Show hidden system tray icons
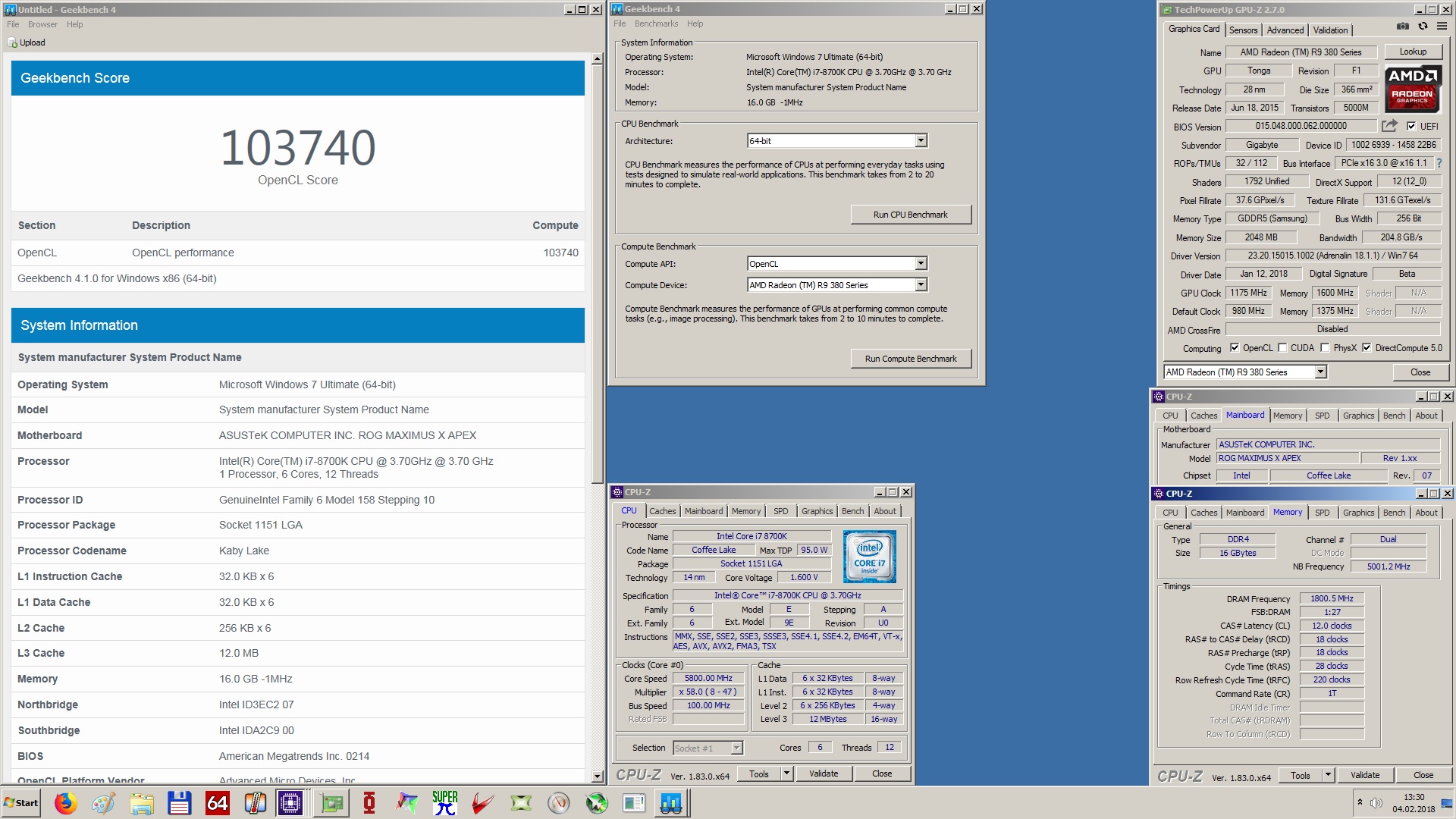The image size is (1456, 819). (1360, 802)
